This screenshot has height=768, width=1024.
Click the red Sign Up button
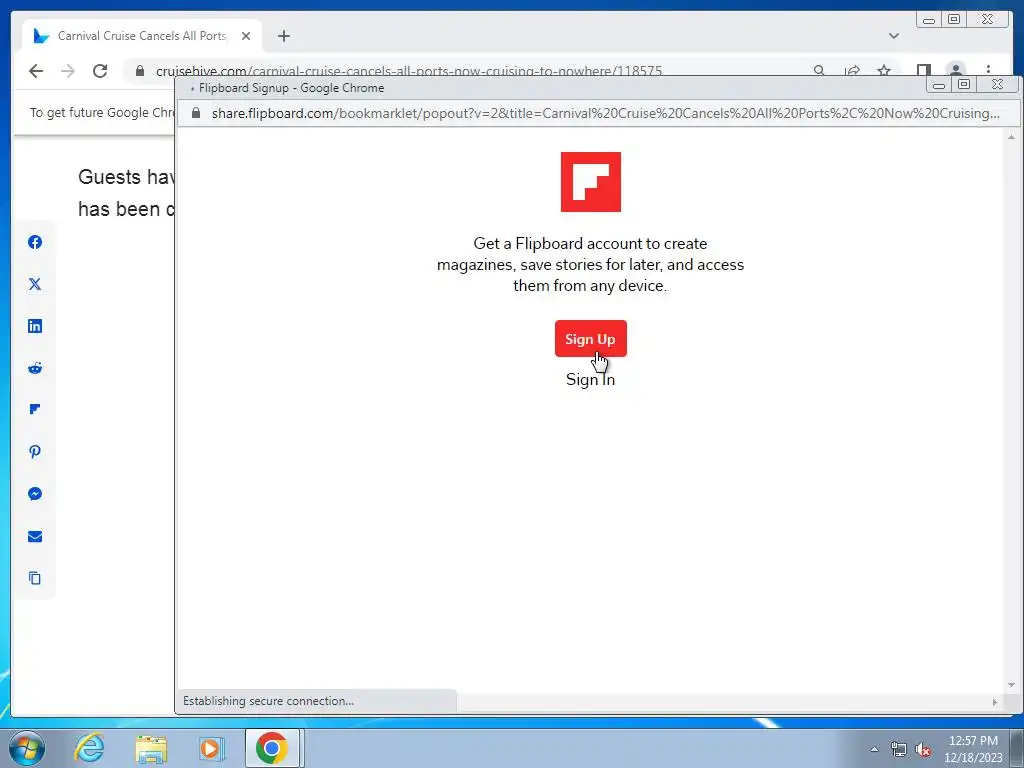(x=590, y=338)
